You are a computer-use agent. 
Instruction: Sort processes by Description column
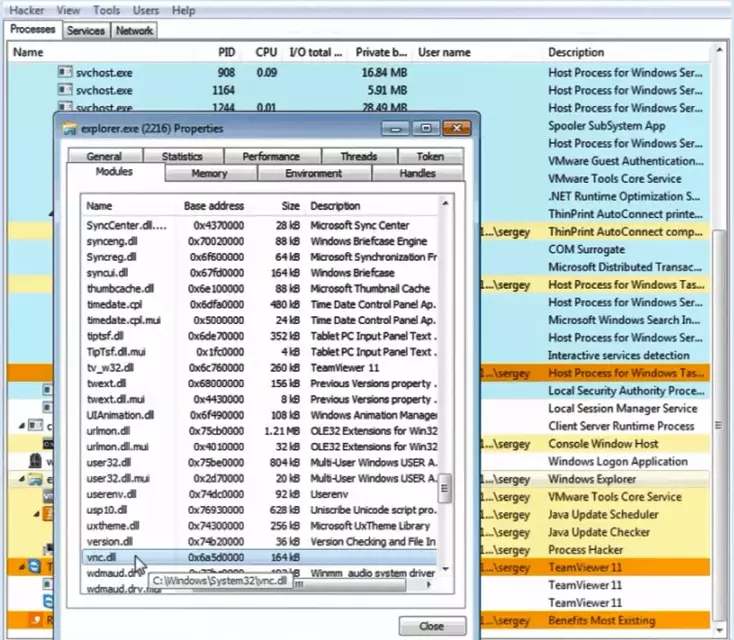[x=576, y=52]
